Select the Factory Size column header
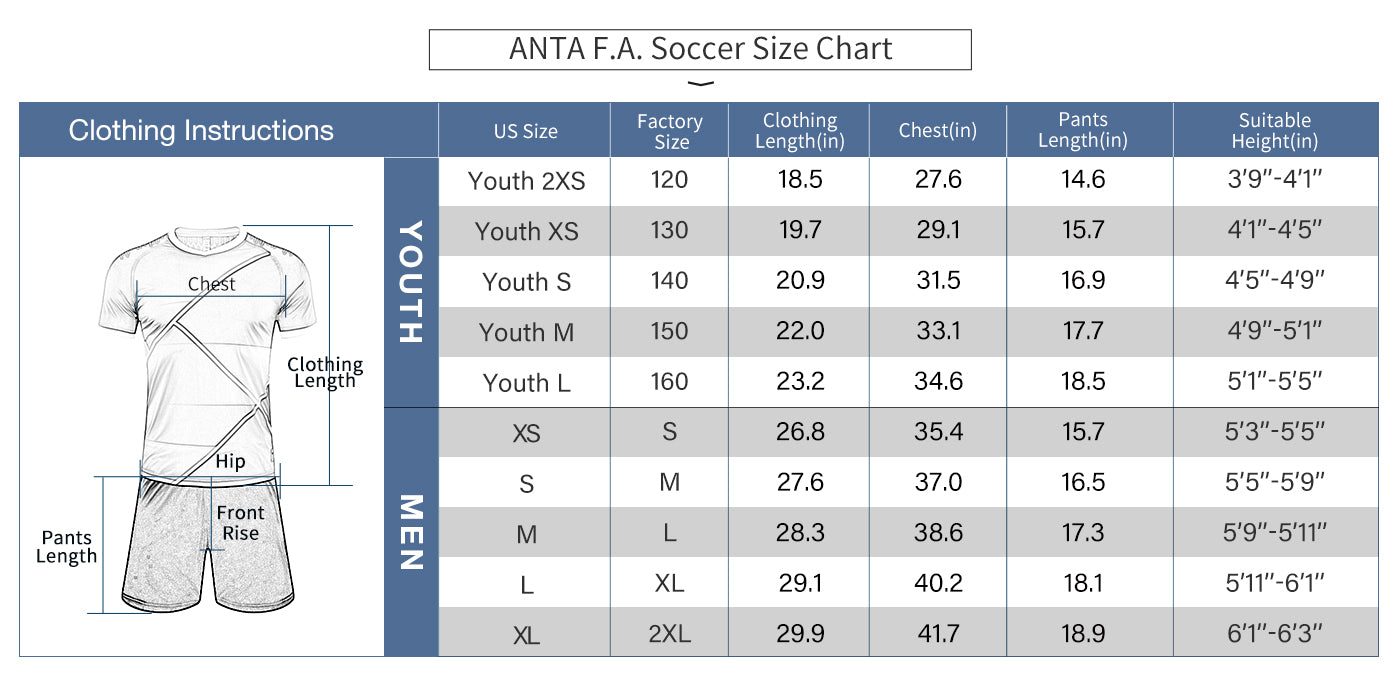This screenshot has height=683, width=1400. click(x=670, y=131)
